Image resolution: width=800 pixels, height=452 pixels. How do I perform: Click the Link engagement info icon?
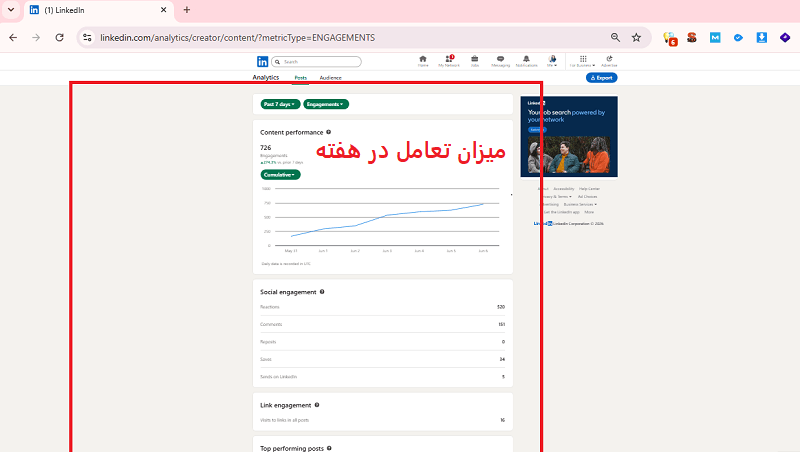(317, 405)
